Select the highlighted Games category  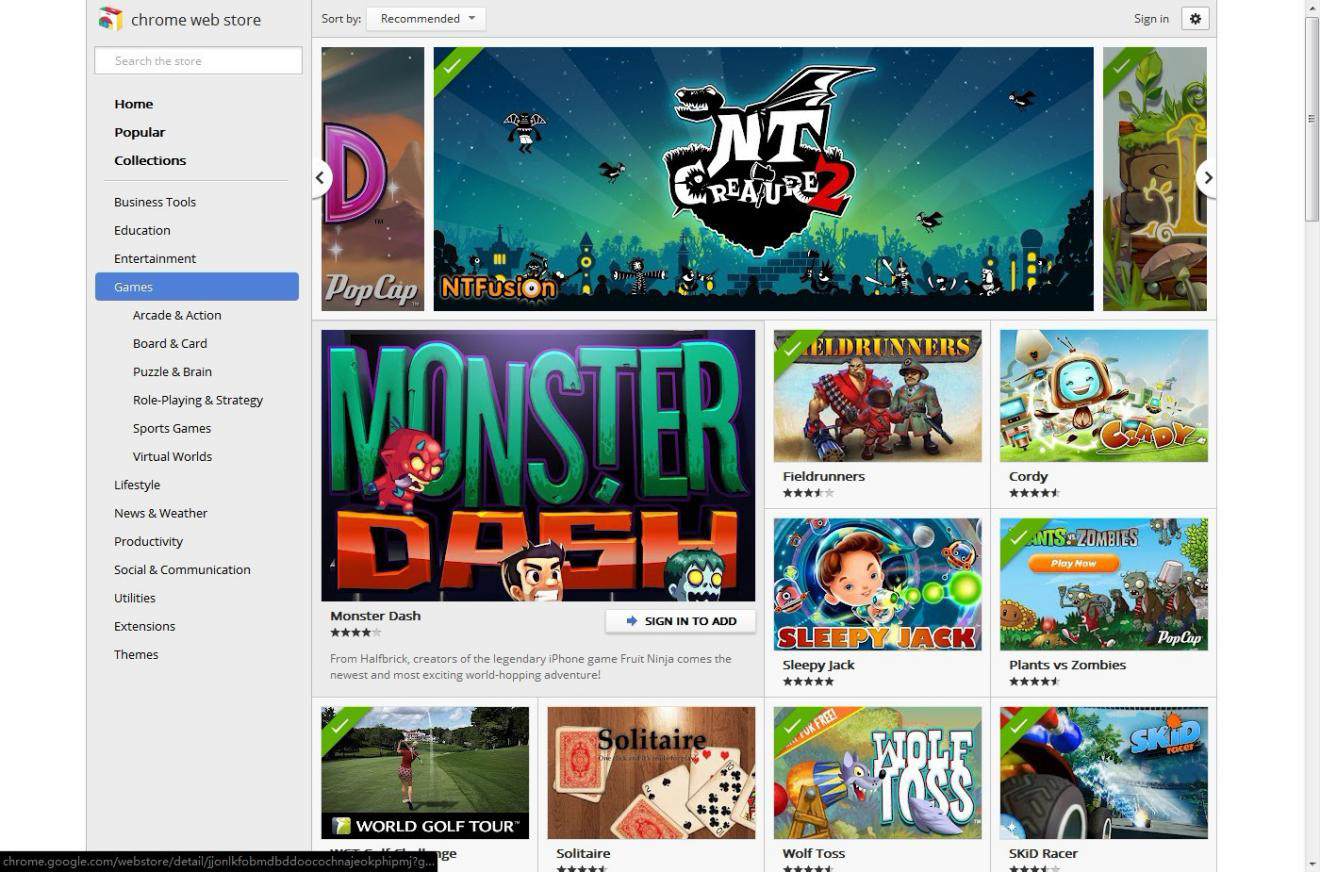197,286
